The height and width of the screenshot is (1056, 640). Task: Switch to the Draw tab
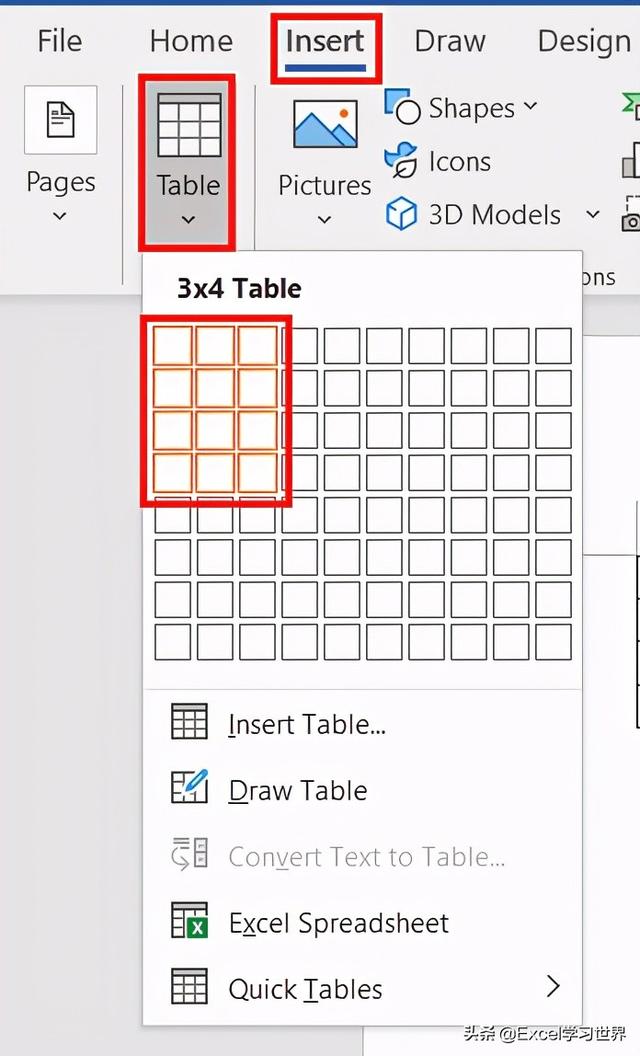click(449, 41)
